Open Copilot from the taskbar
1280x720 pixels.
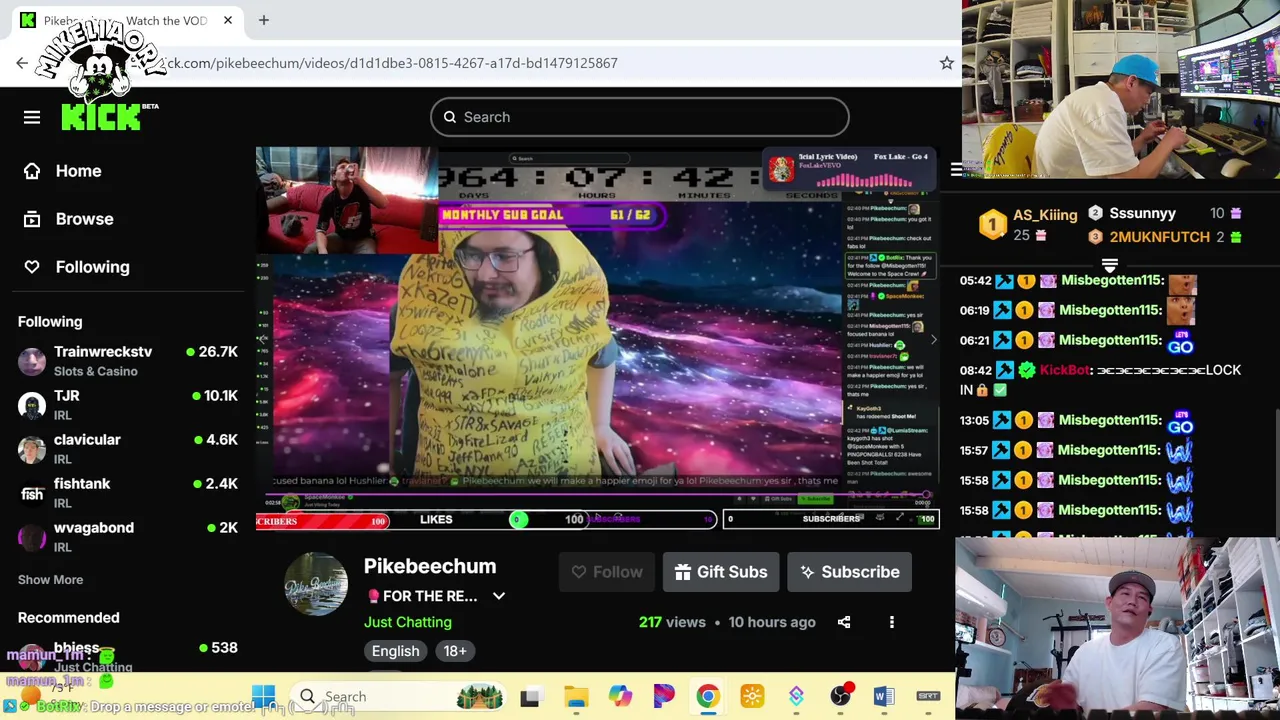620,696
